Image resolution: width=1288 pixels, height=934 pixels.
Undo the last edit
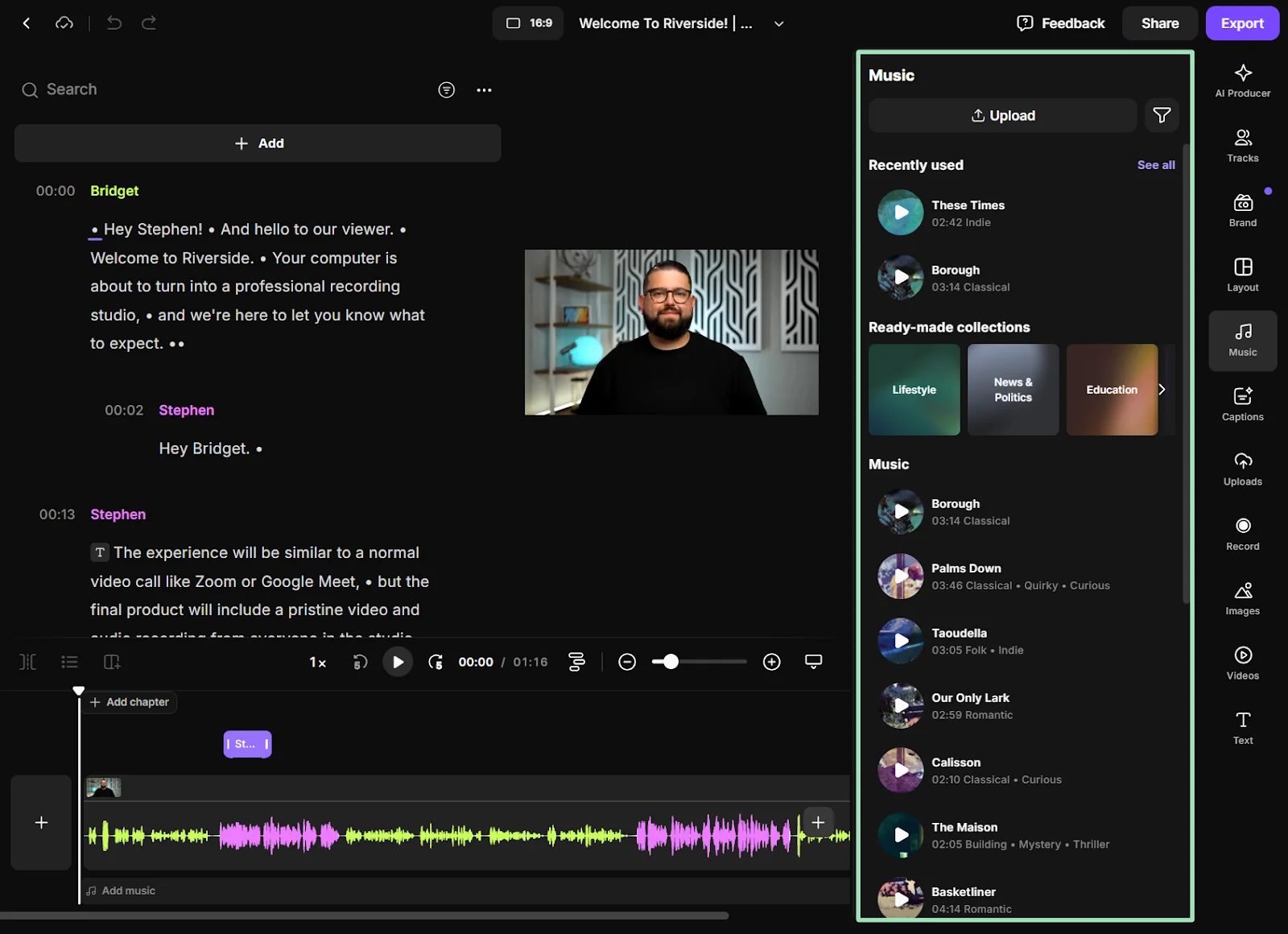[114, 23]
